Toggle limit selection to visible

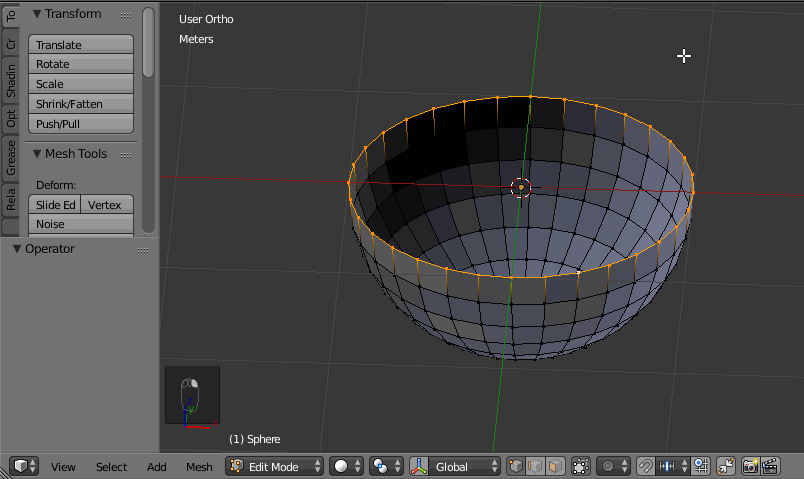pyautogui.click(x=581, y=466)
